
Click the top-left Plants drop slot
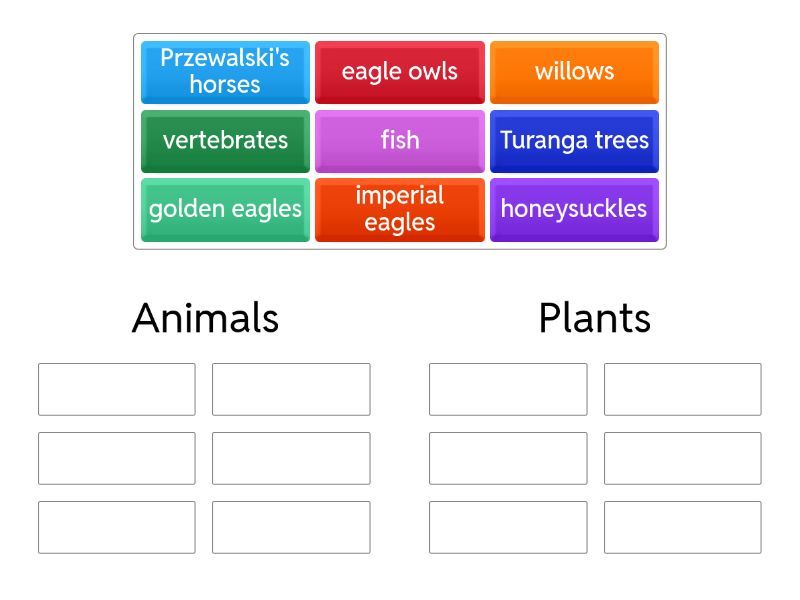pyautogui.click(x=508, y=389)
